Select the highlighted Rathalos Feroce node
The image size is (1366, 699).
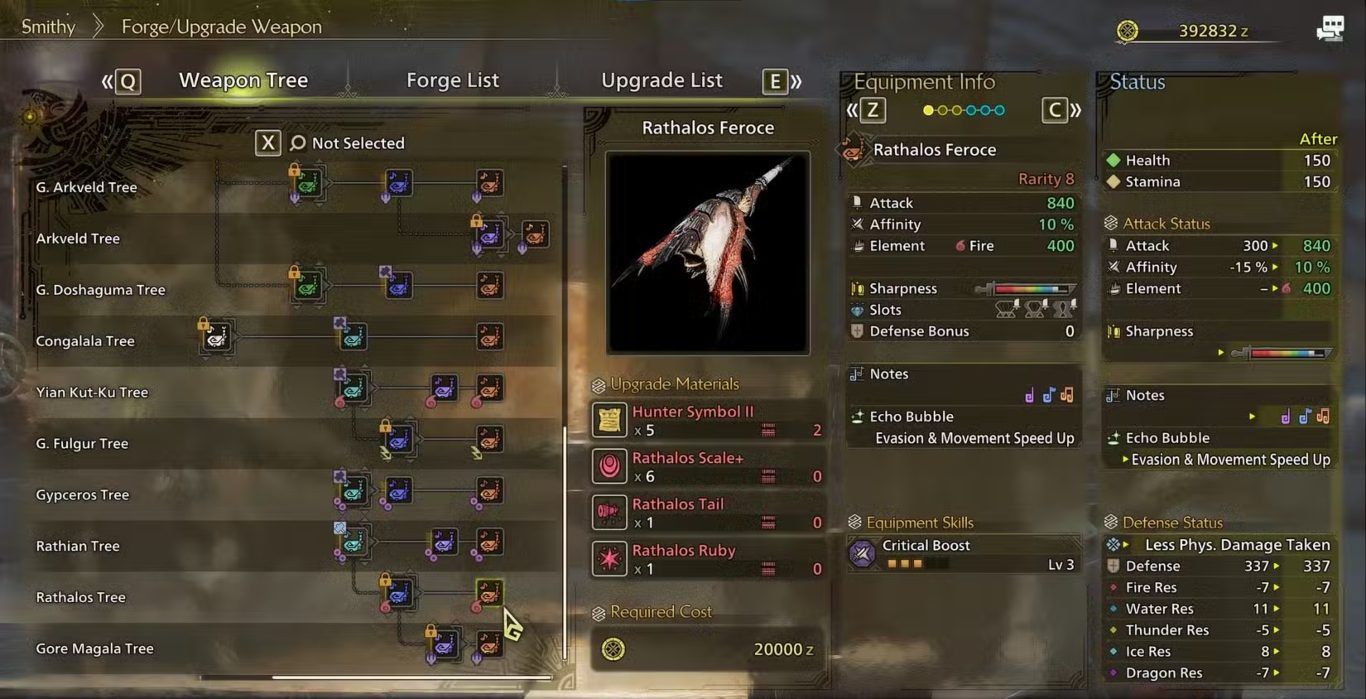point(489,593)
